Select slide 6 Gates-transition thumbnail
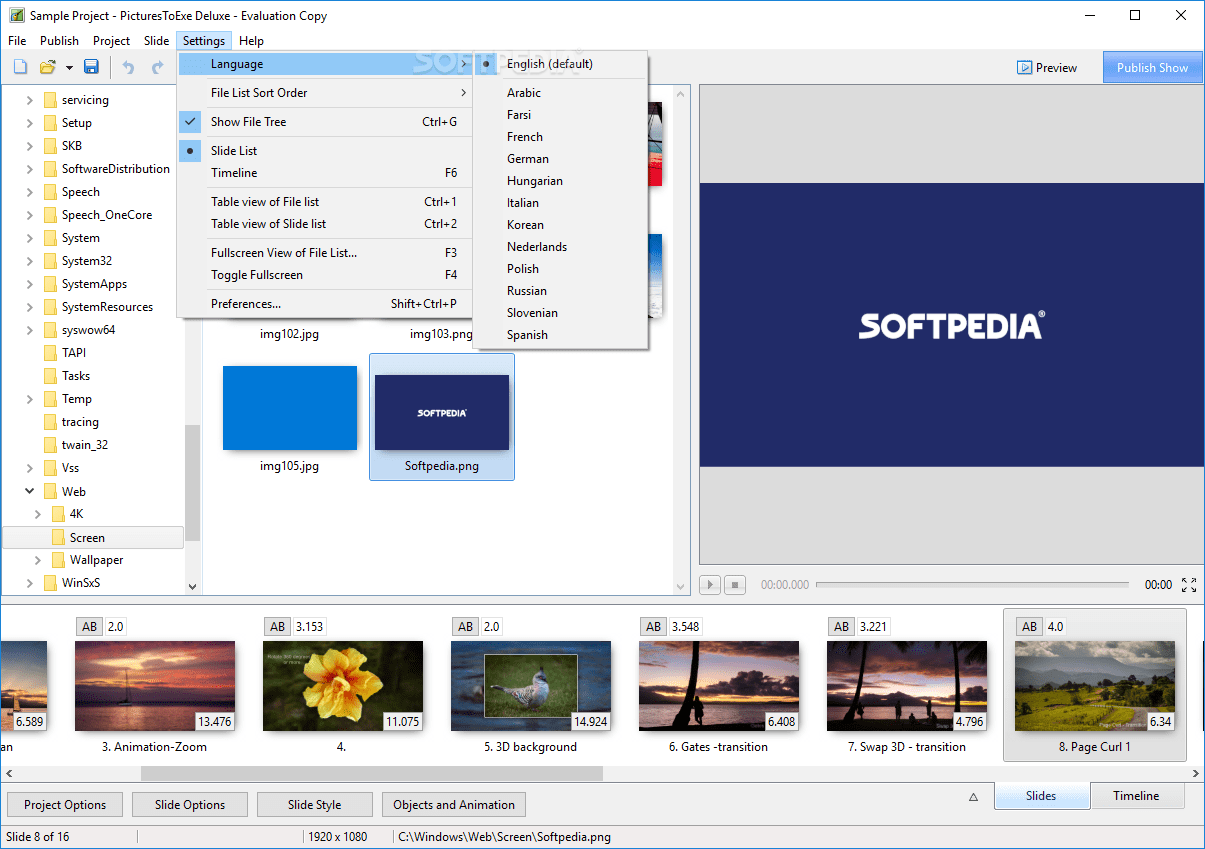Viewport: 1205px width, 849px height. (719, 686)
